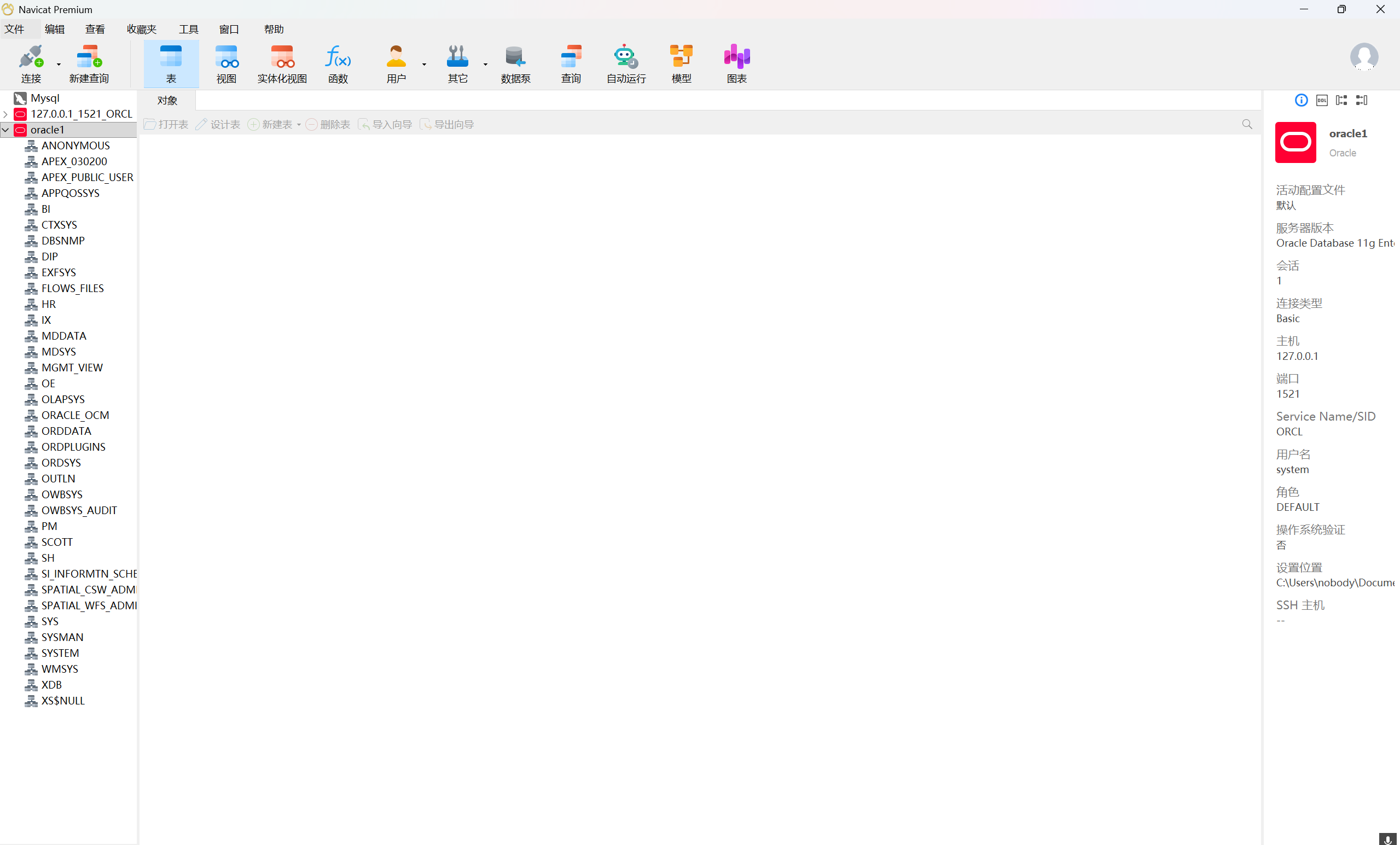
Task: Open the Function (函数) list
Action: pyautogui.click(x=338, y=63)
